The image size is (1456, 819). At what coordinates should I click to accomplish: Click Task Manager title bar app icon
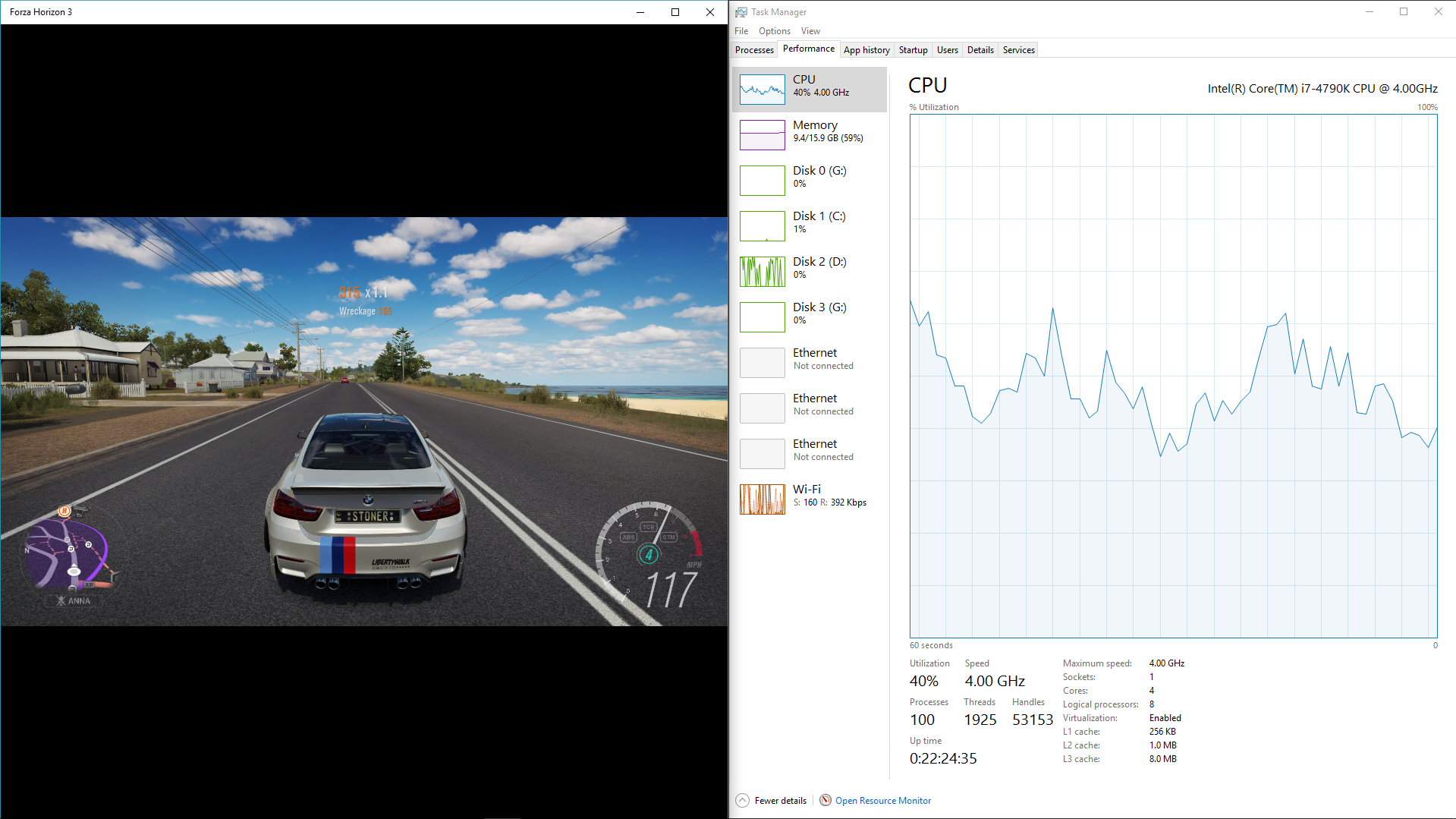[x=741, y=12]
